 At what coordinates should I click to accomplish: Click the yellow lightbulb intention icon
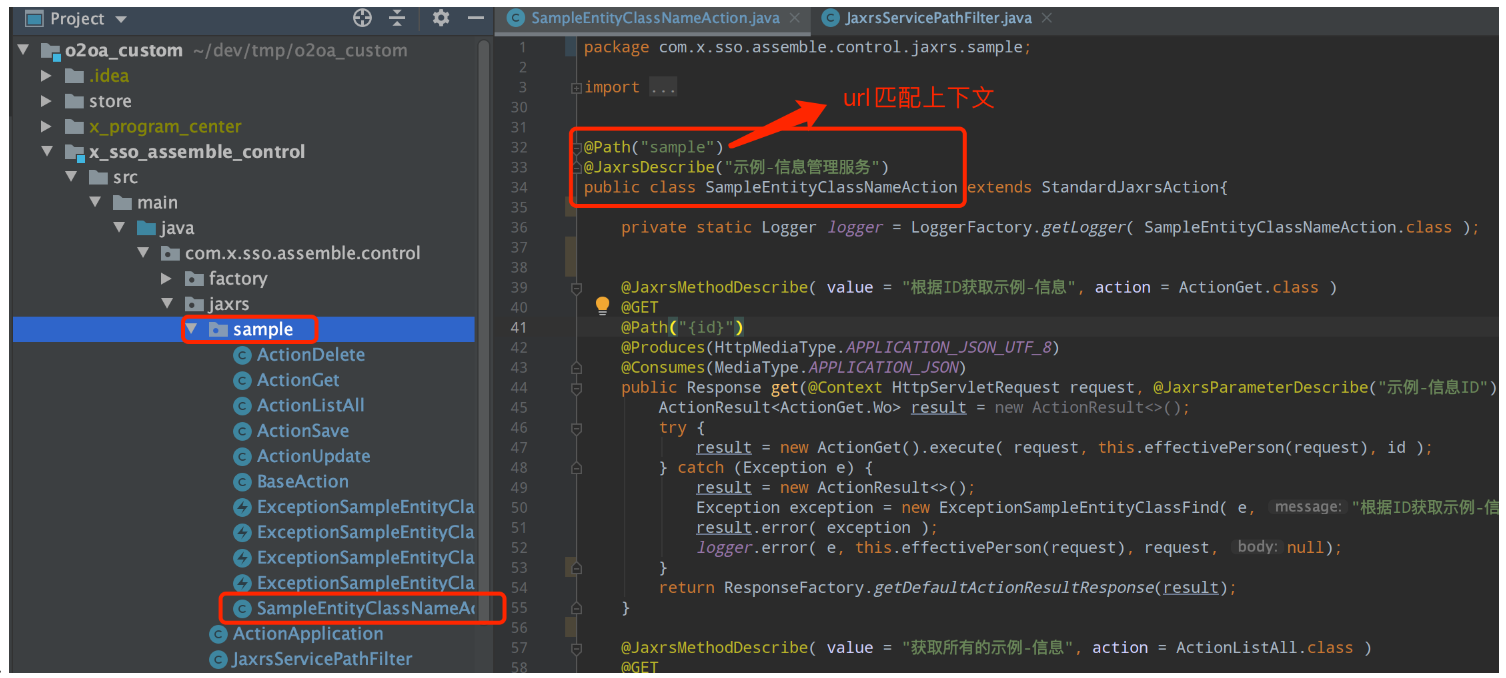point(602,306)
